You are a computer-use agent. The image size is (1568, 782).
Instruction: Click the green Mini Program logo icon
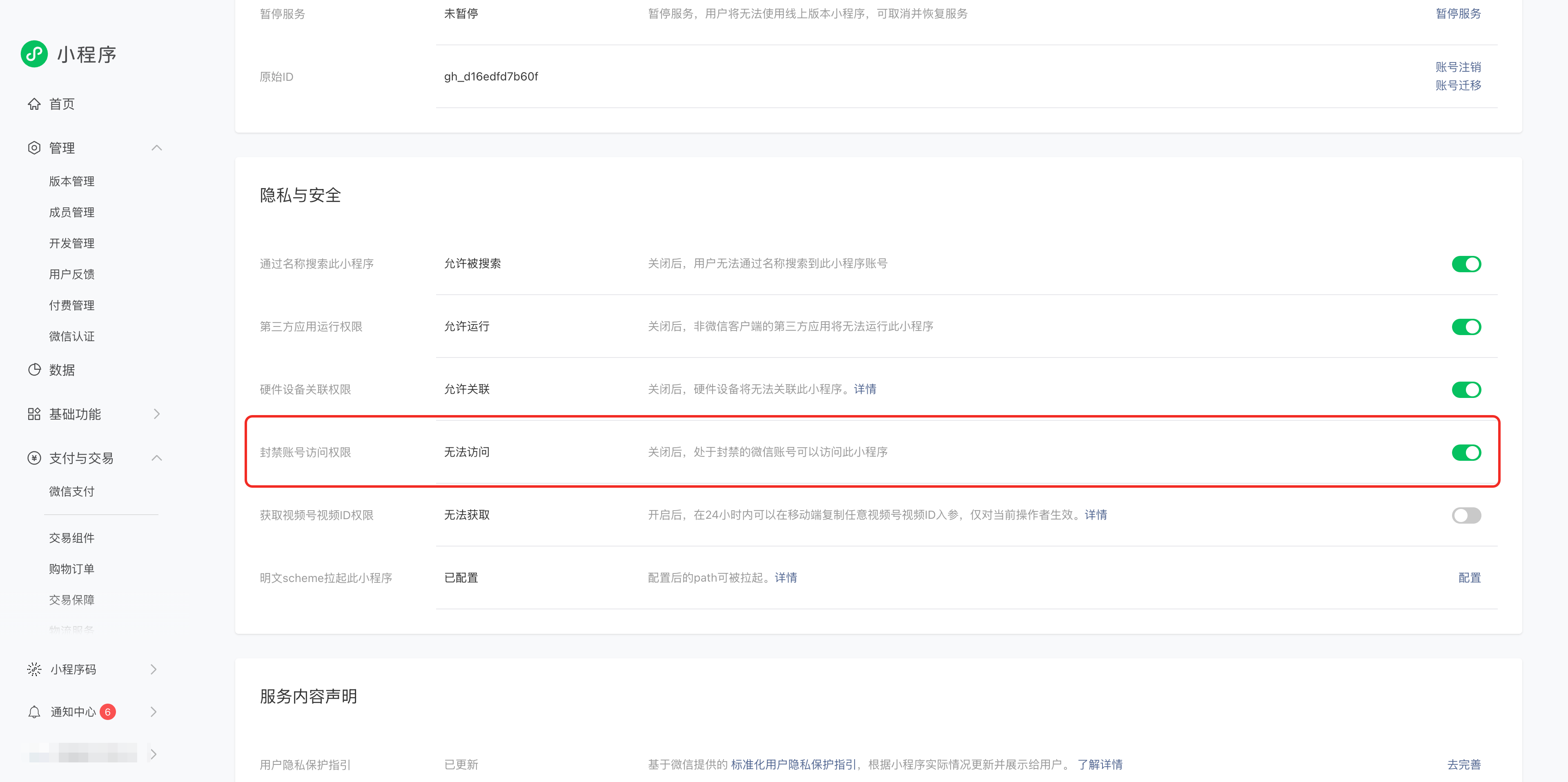pyautogui.click(x=34, y=54)
